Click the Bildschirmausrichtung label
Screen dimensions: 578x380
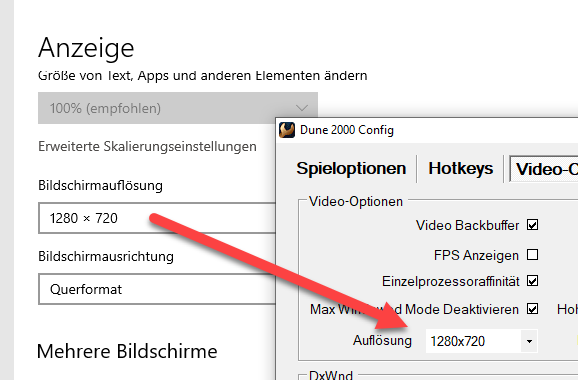(x=106, y=256)
